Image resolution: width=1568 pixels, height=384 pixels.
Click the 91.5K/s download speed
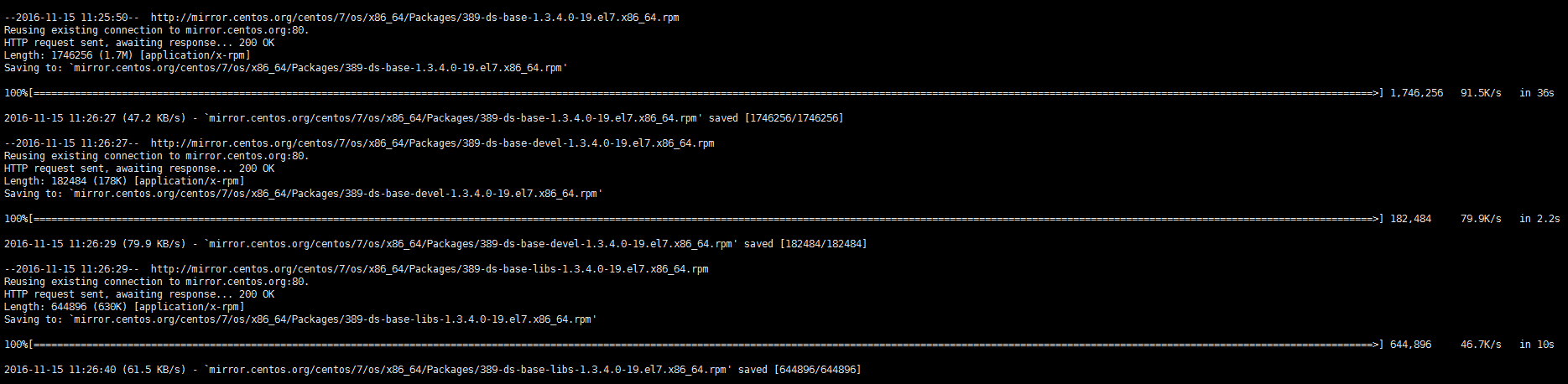[1481, 93]
